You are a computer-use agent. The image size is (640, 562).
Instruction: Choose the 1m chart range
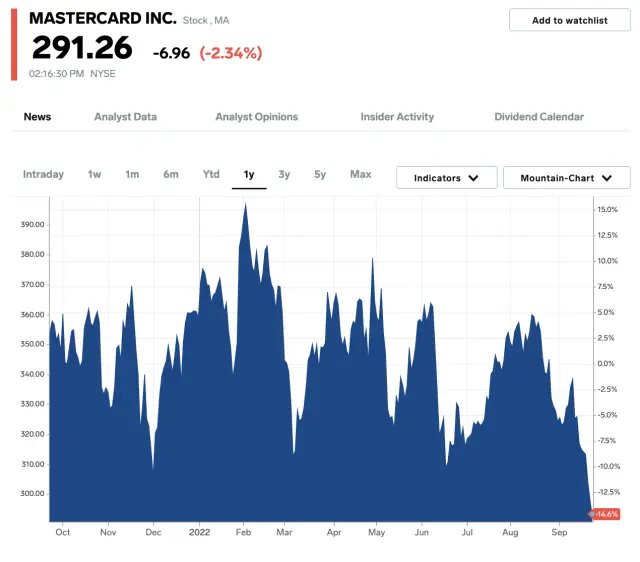[132, 174]
